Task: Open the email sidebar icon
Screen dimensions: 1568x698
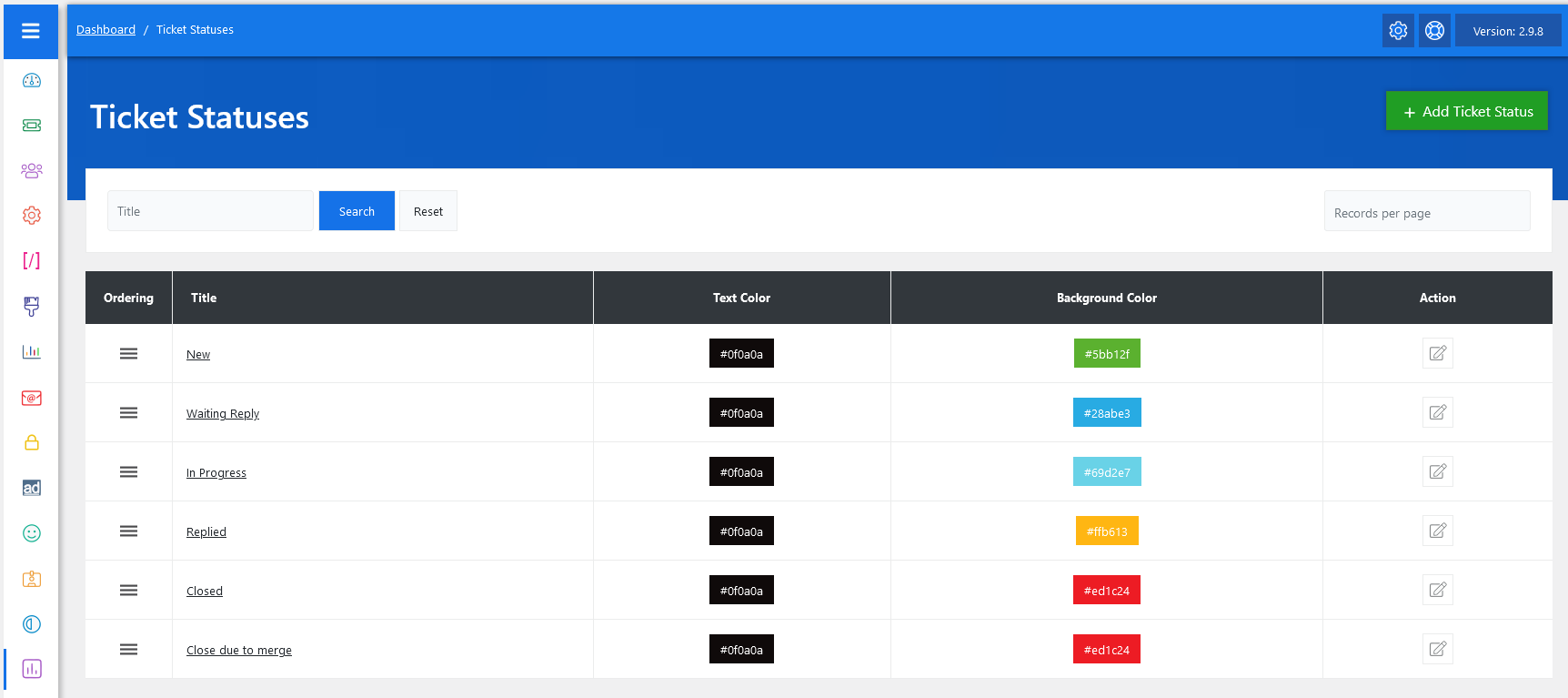Action: pos(32,398)
